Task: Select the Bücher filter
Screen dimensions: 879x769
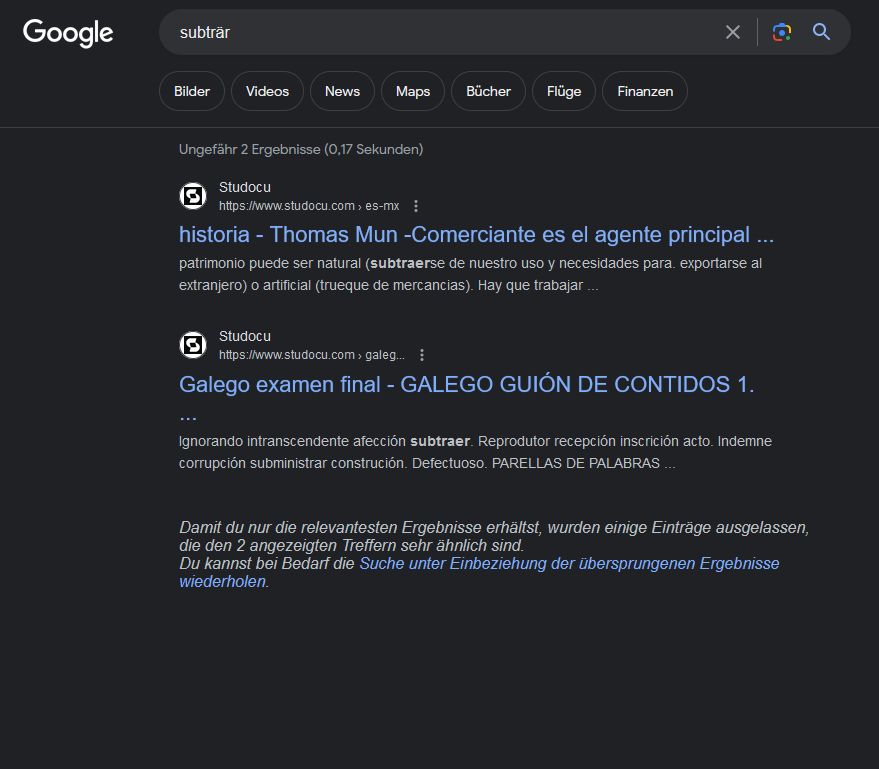Action: [488, 91]
